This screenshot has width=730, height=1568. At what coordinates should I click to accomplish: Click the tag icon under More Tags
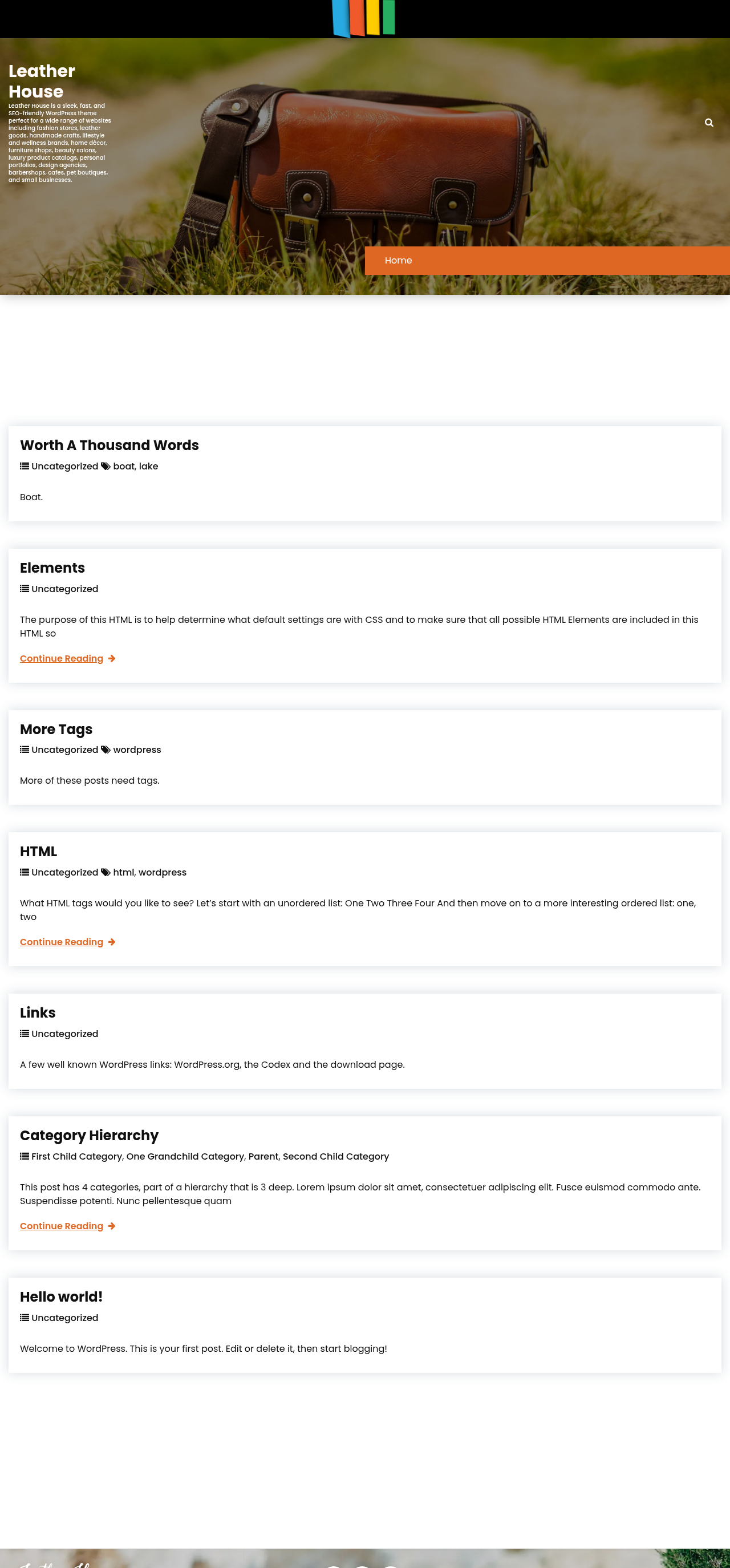(x=106, y=750)
